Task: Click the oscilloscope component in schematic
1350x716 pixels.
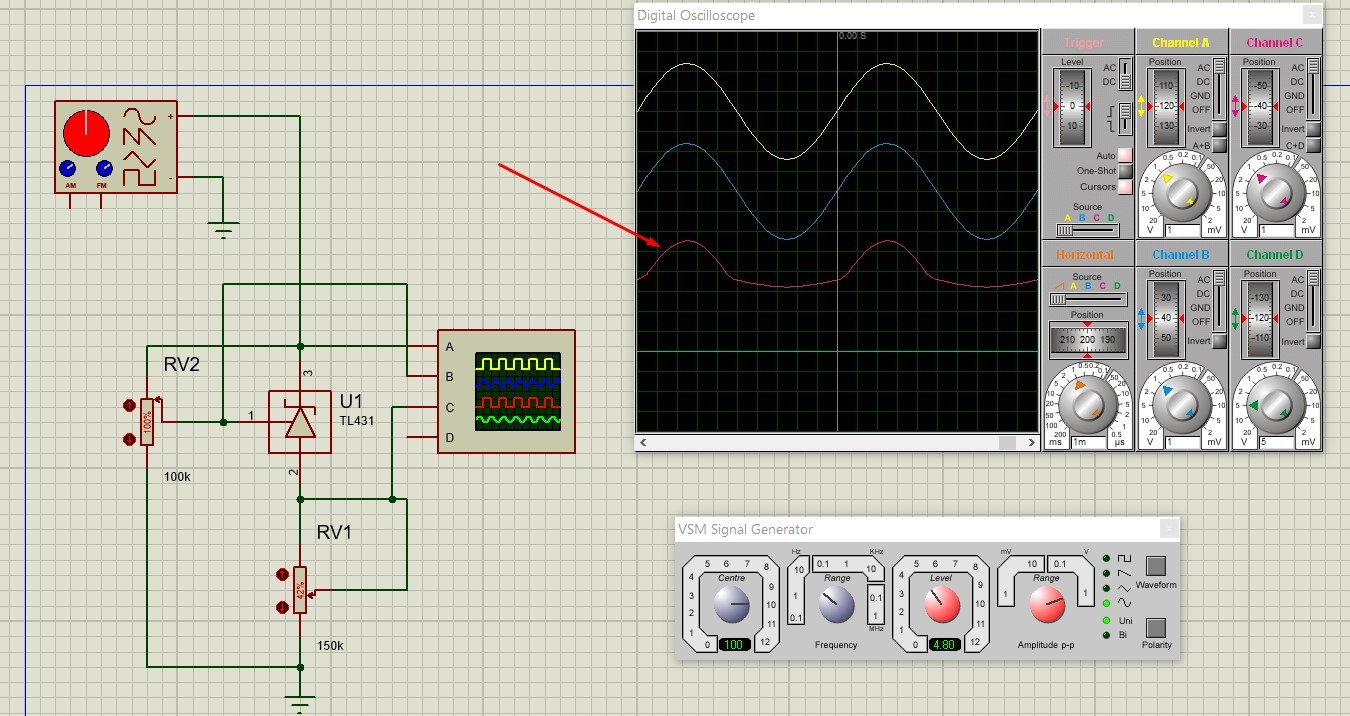Action: (506, 391)
